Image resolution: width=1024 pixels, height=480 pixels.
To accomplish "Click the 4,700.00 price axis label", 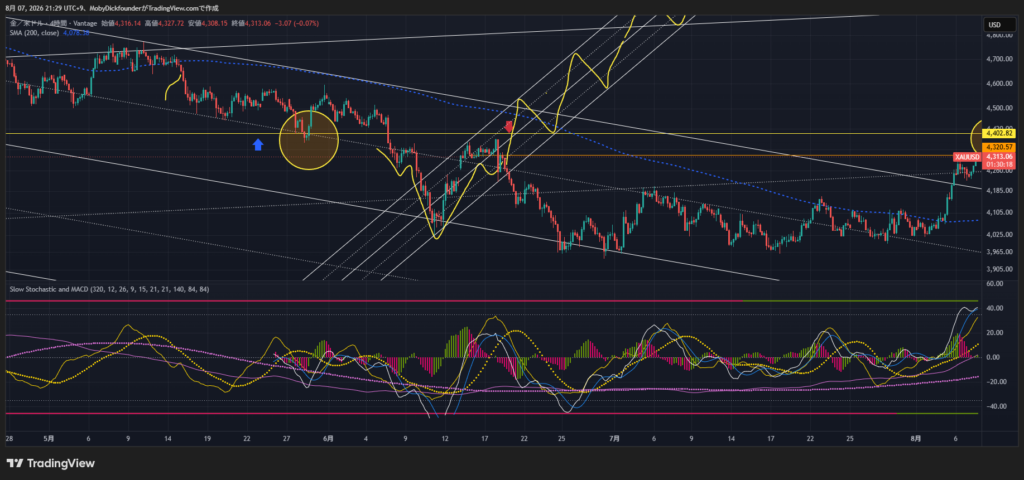I will (998, 59).
